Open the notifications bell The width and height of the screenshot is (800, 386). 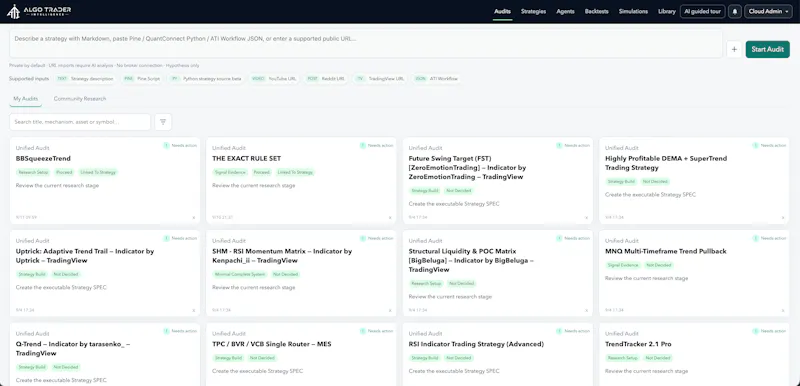735,11
